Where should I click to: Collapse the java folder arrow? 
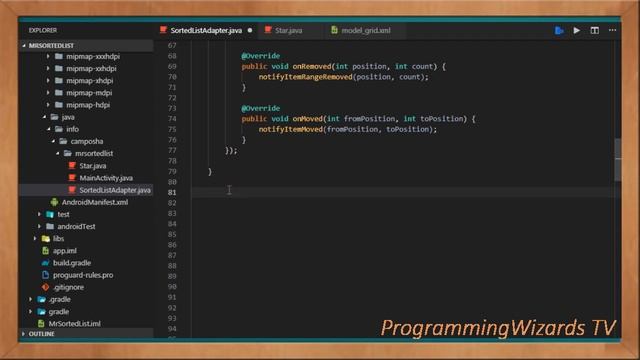tap(44, 117)
